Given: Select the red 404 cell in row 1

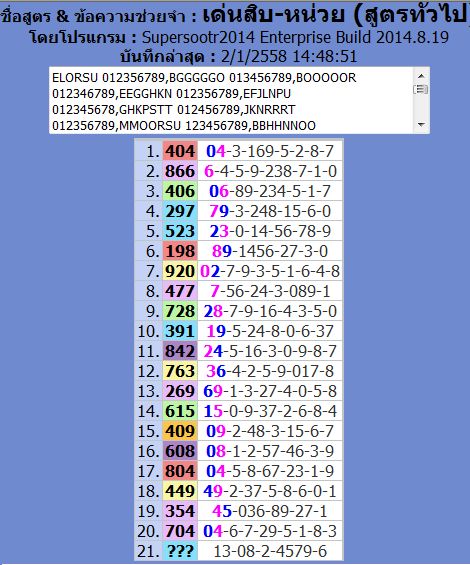Looking at the screenshot, I should click(x=180, y=151).
